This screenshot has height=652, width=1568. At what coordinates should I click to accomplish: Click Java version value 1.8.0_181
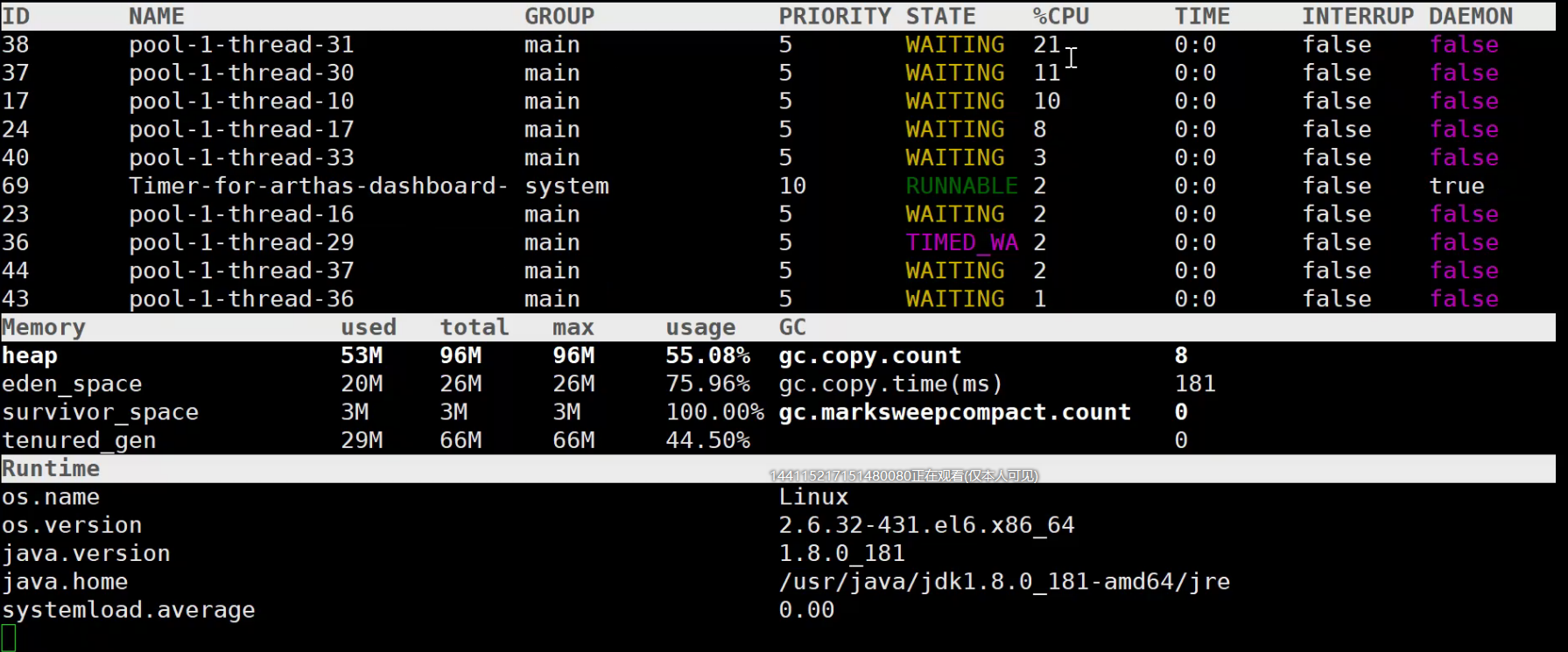[x=842, y=554]
